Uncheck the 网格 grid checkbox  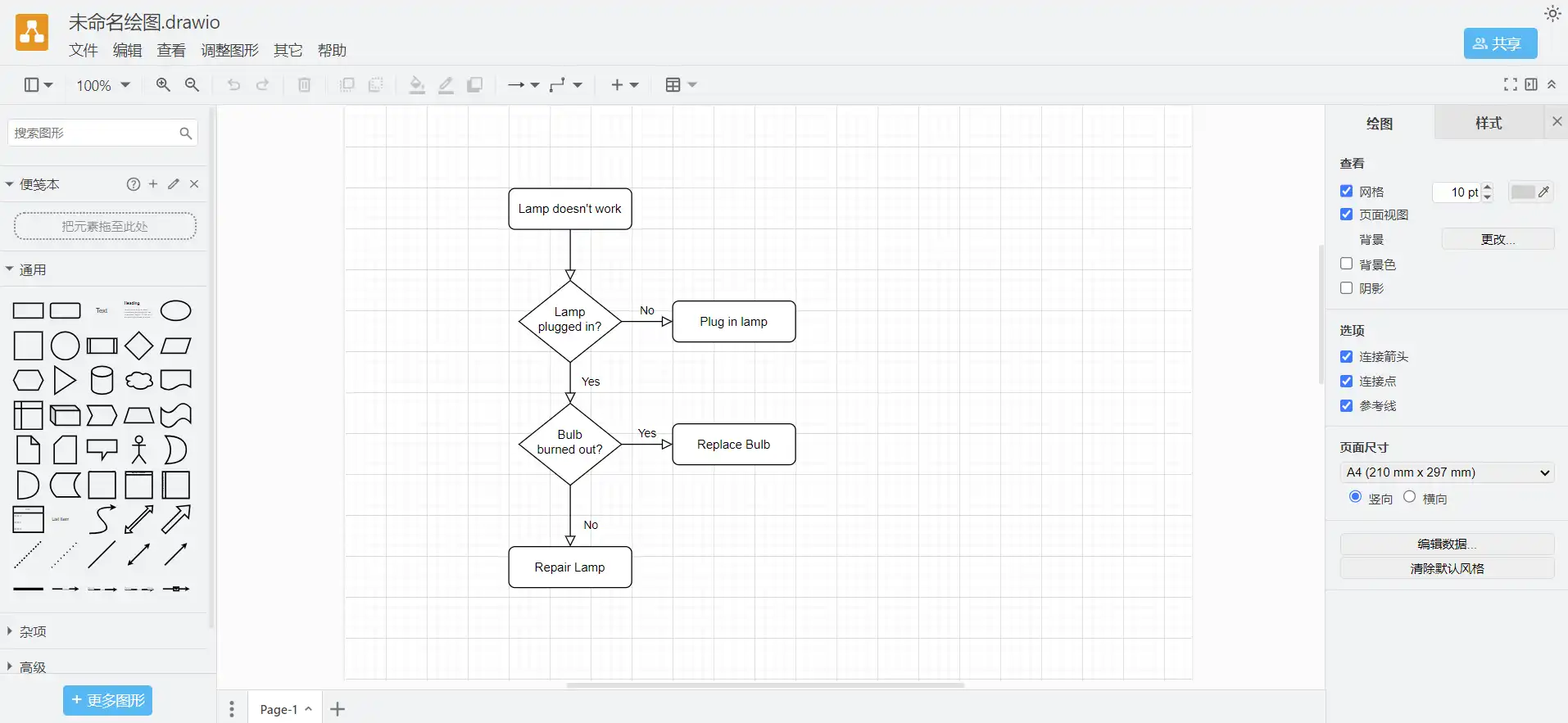[1346, 191]
